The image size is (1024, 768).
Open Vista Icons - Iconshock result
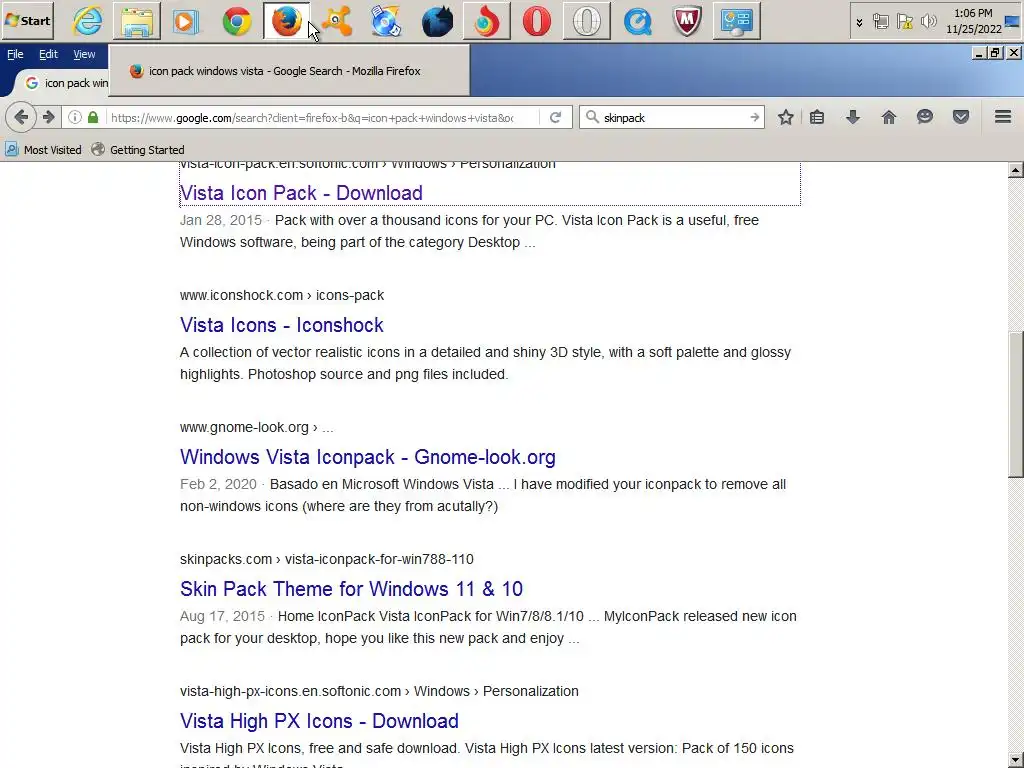pyautogui.click(x=281, y=325)
